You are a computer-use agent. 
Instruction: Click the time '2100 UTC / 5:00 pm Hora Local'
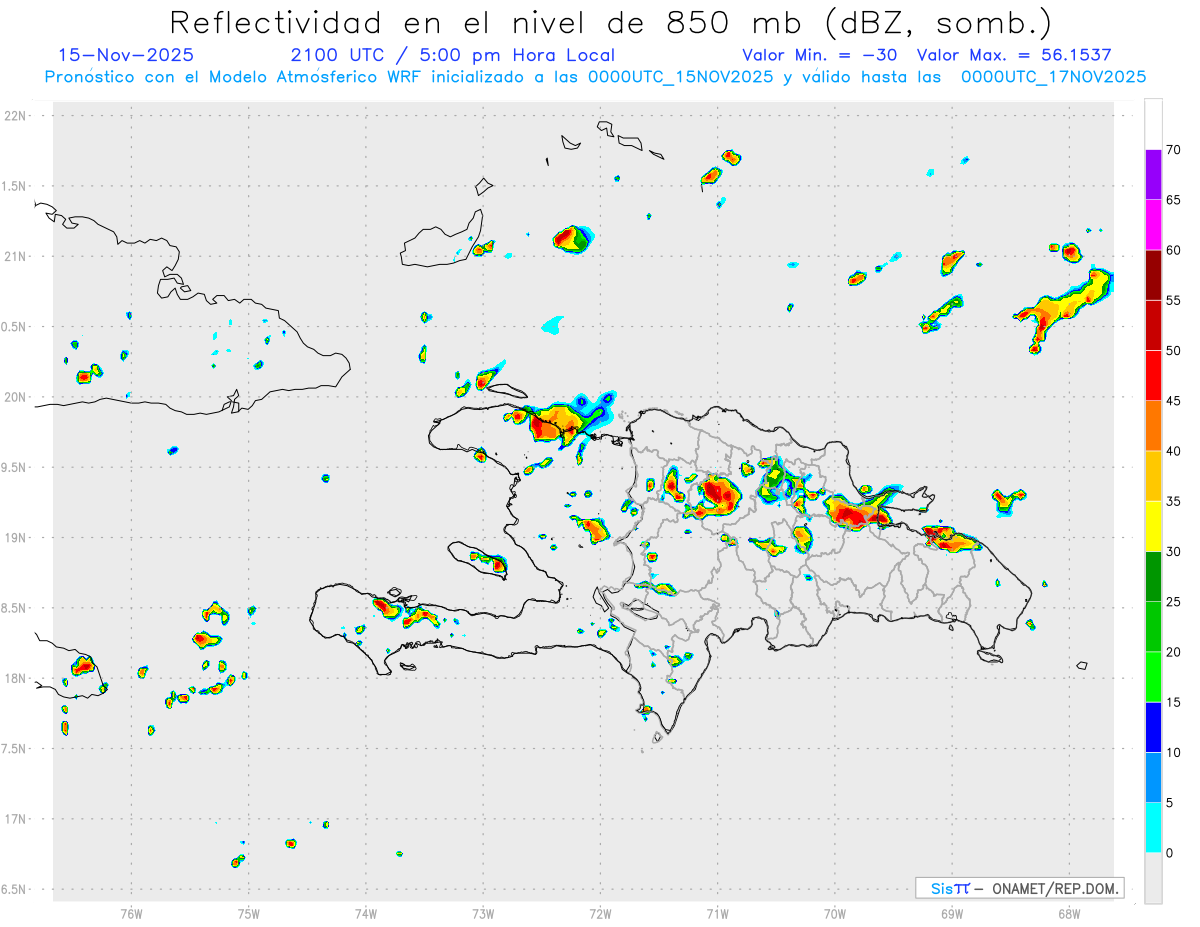click(x=453, y=55)
